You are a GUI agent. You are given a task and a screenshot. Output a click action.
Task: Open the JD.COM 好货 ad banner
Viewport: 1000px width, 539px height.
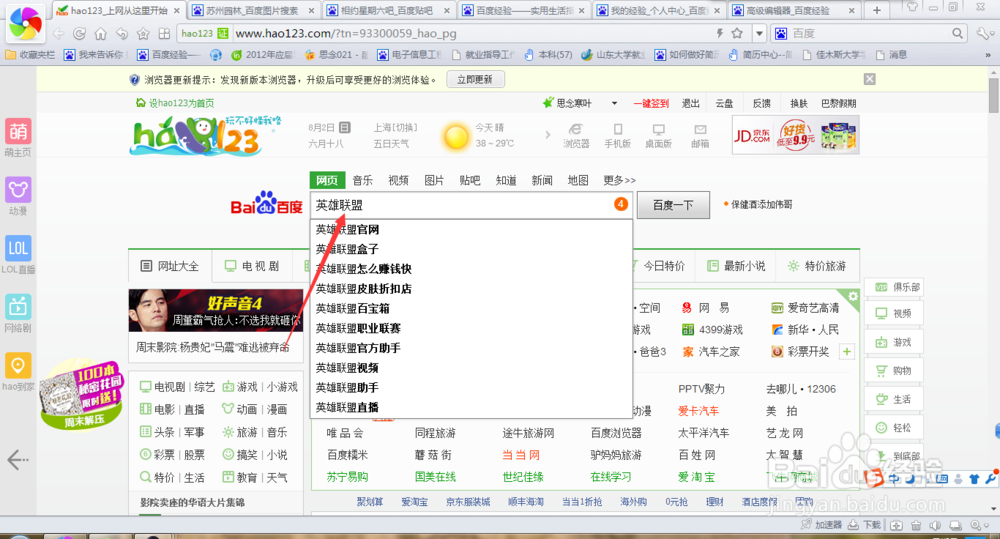pyautogui.click(x=795, y=135)
